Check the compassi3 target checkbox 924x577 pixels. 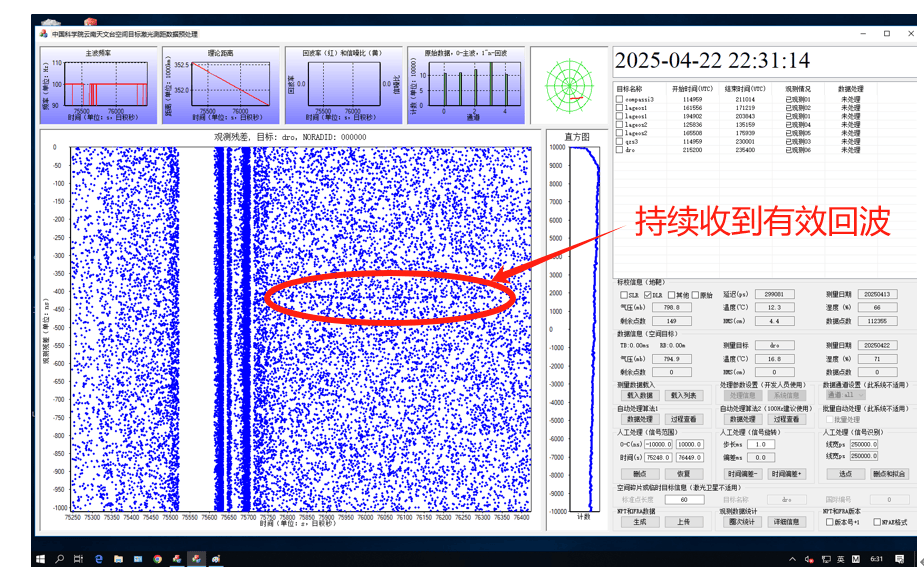621,99
